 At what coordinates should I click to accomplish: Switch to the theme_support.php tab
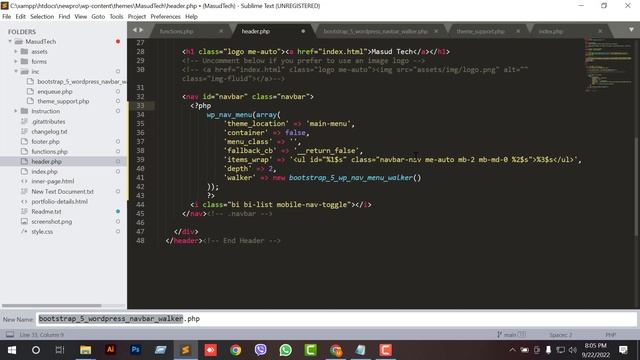coord(480,31)
